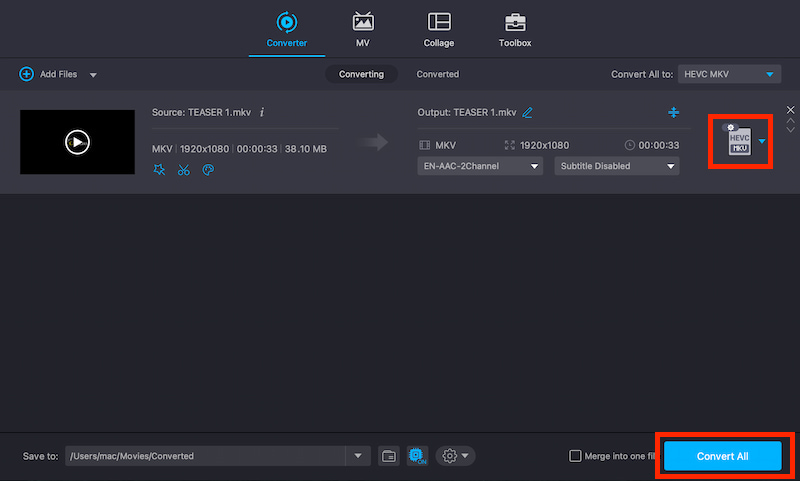Screen dimensions: 800x481
Task: Click the output resolution 1920x1080
Action: (544, 145)
